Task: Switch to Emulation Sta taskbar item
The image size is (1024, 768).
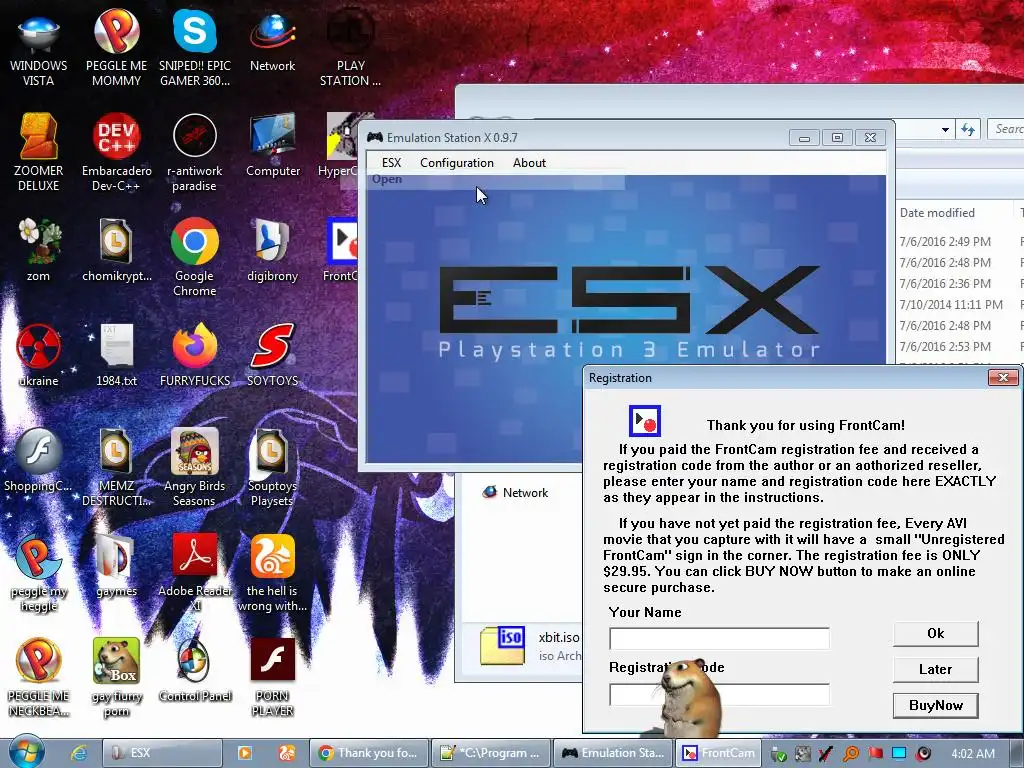Action: [613, 753]
